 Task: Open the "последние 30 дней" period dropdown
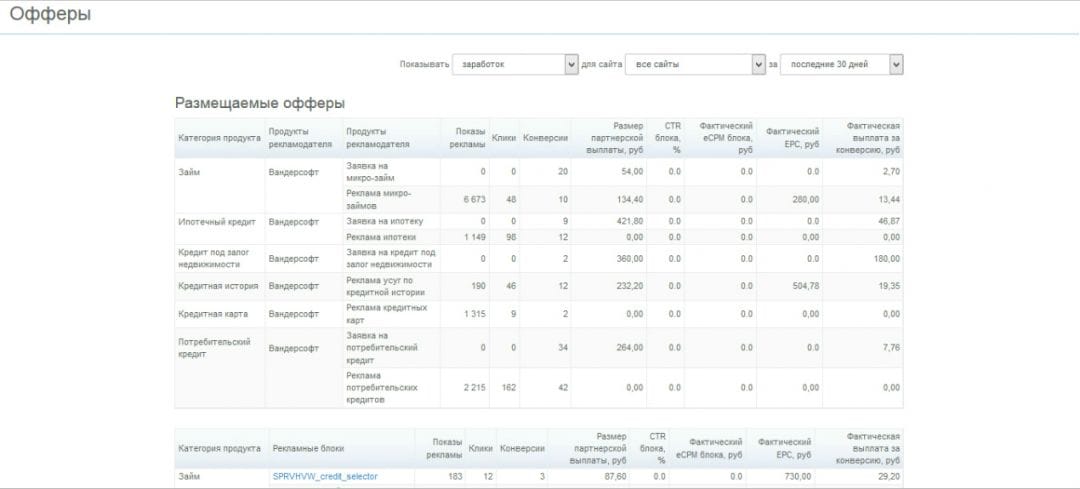click(841, 64)
